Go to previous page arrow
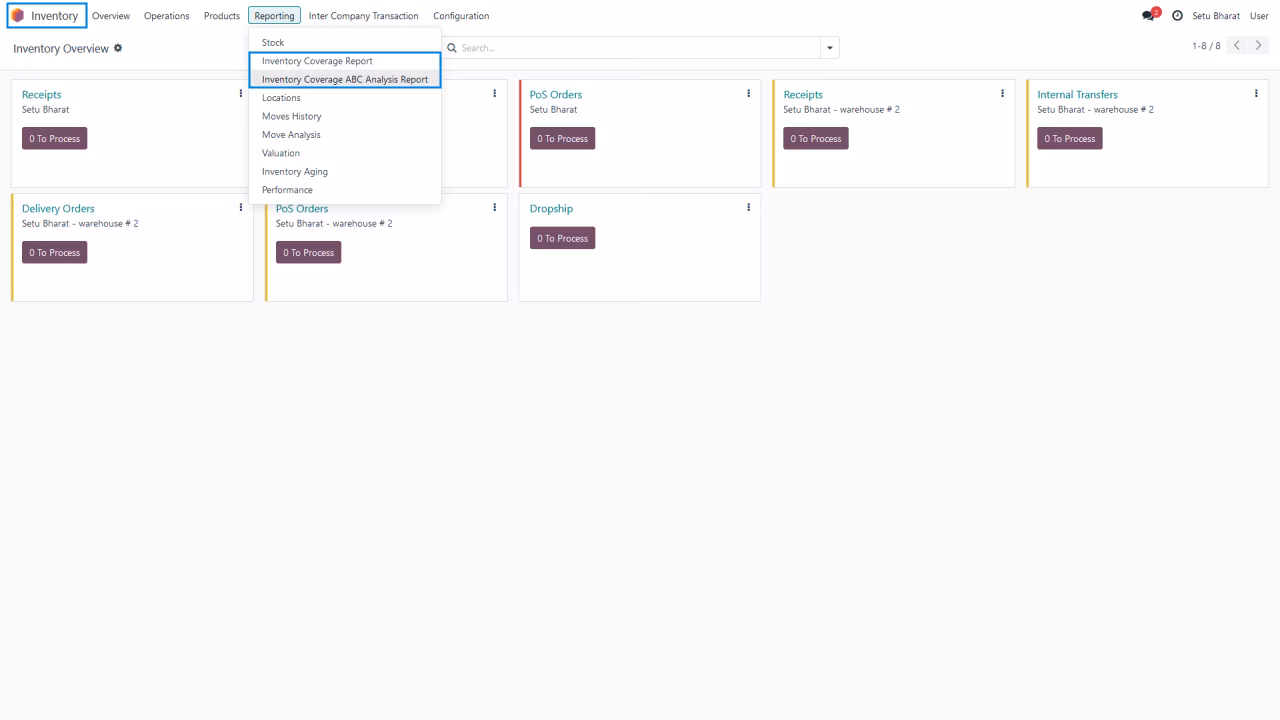The width and height of the screenshot is (1280, 720). 1236,46
